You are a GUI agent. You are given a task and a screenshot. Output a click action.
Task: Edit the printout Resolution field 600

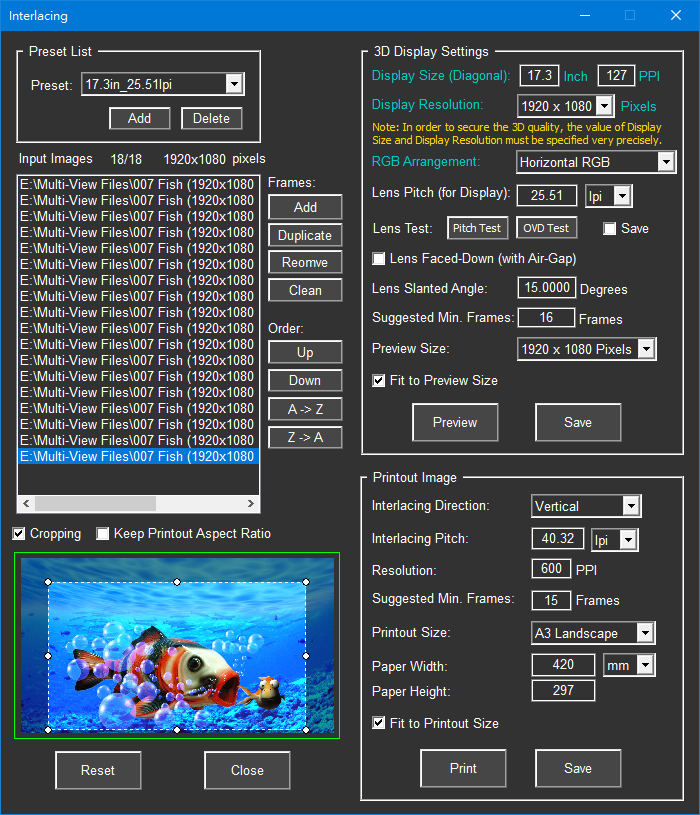tap(551, 569)
